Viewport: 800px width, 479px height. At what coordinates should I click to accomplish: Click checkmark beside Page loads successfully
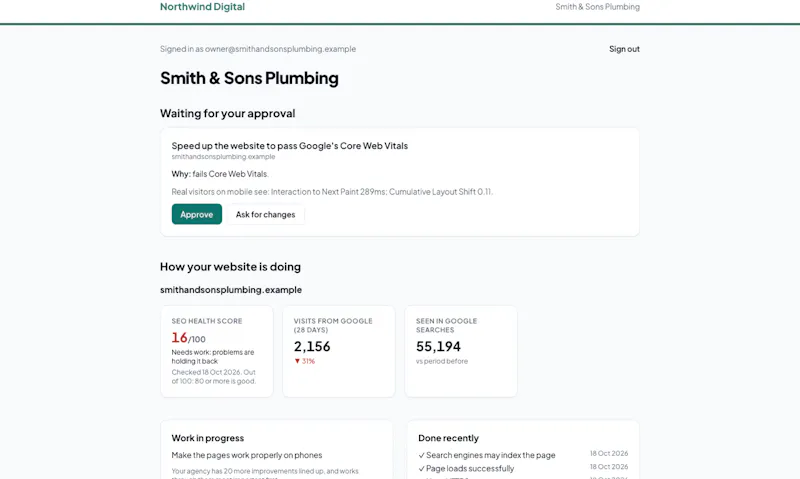click(x=421, y=469)
